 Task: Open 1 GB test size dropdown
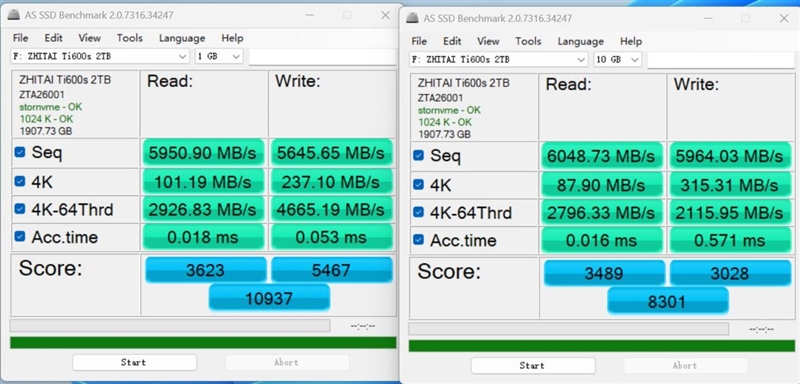[x=219, y=57]
